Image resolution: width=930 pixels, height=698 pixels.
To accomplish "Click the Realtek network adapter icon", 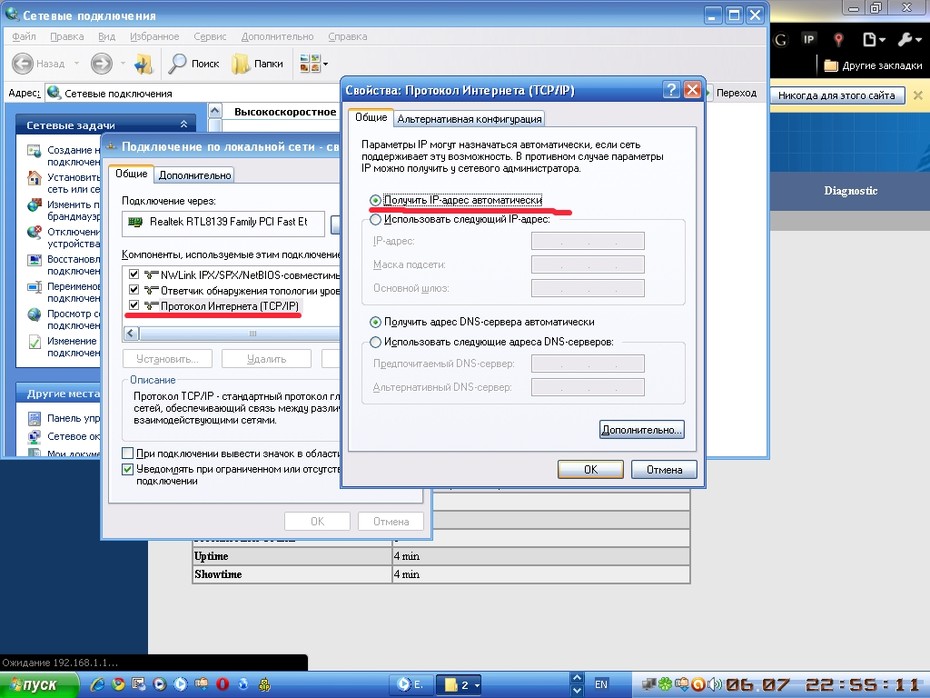I will 135,222.
